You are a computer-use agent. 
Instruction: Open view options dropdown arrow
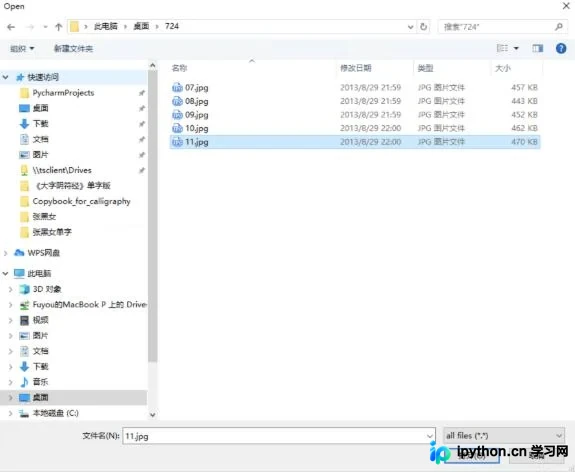click(x=516, y=48)
